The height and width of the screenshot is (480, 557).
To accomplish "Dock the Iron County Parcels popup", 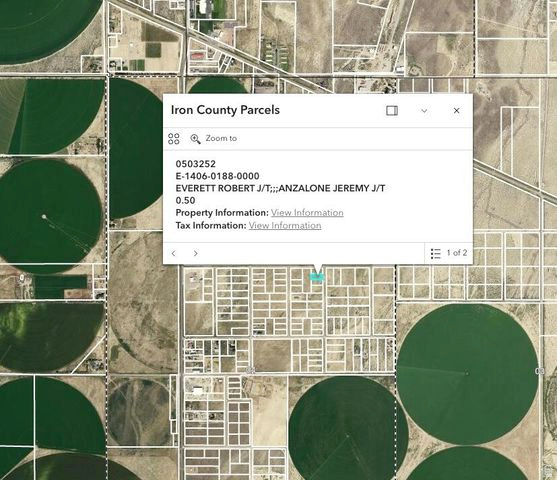I will 392,110.
